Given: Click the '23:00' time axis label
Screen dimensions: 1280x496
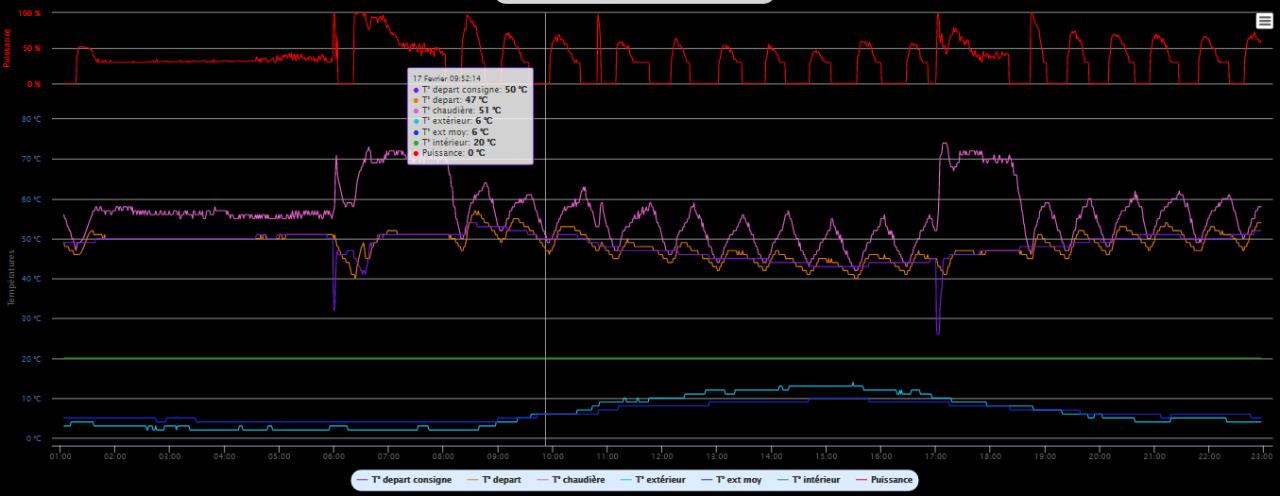Looking at the screenshot, I should (x=1262, y=456).
